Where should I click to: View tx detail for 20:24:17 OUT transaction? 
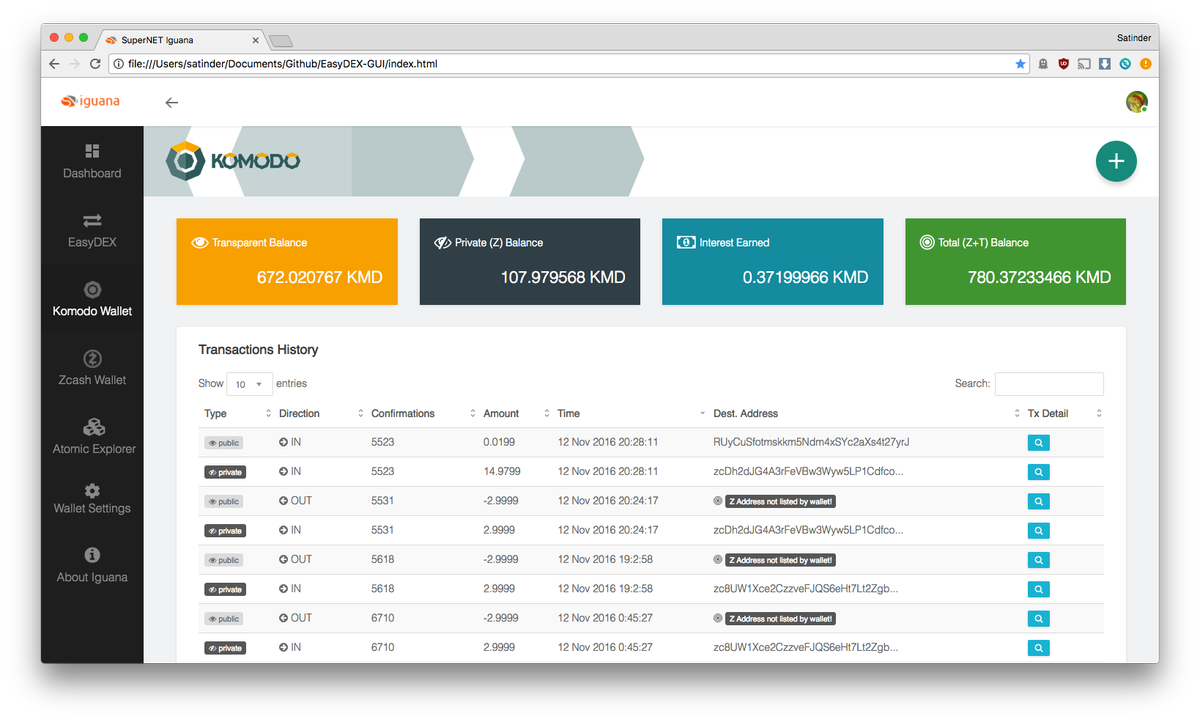point(1038,501)
